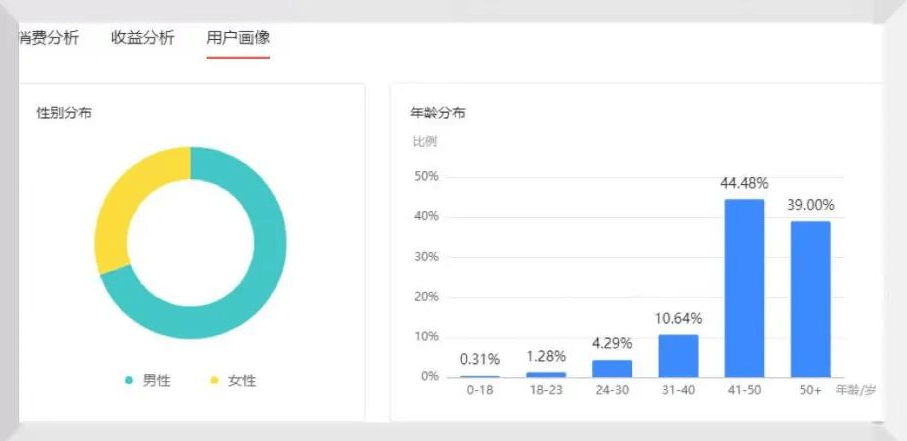Viewport: 907px width, 441px height.
Task: Click the 性别分布 card title
Action: pos(64,113)
